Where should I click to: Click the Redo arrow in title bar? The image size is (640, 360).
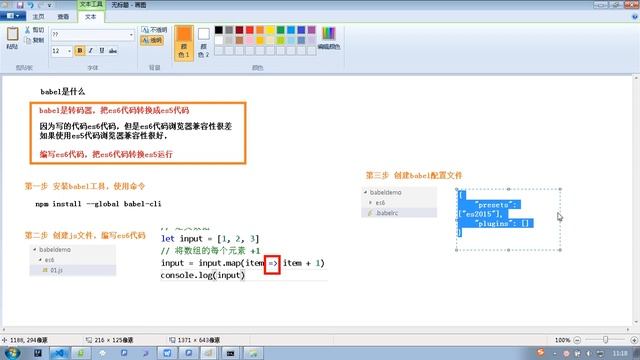(40, 5)
